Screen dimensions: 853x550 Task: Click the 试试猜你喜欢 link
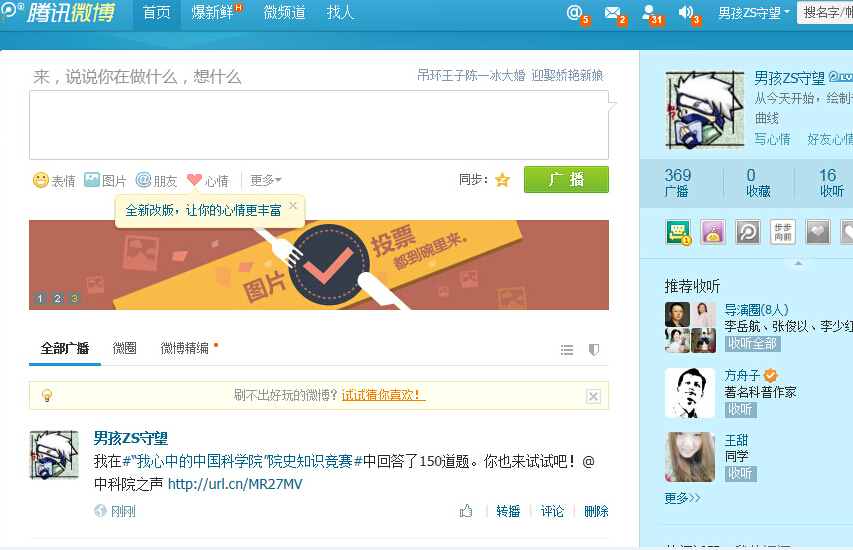383,395
